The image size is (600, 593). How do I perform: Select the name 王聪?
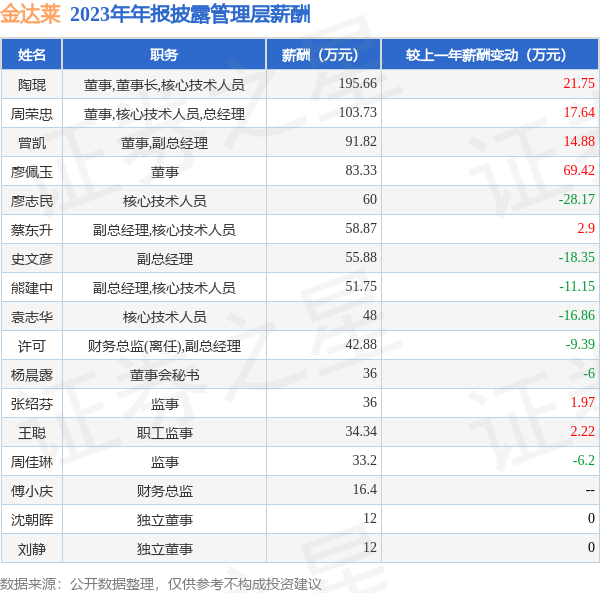pyautogui.click(x=32, y=433)
